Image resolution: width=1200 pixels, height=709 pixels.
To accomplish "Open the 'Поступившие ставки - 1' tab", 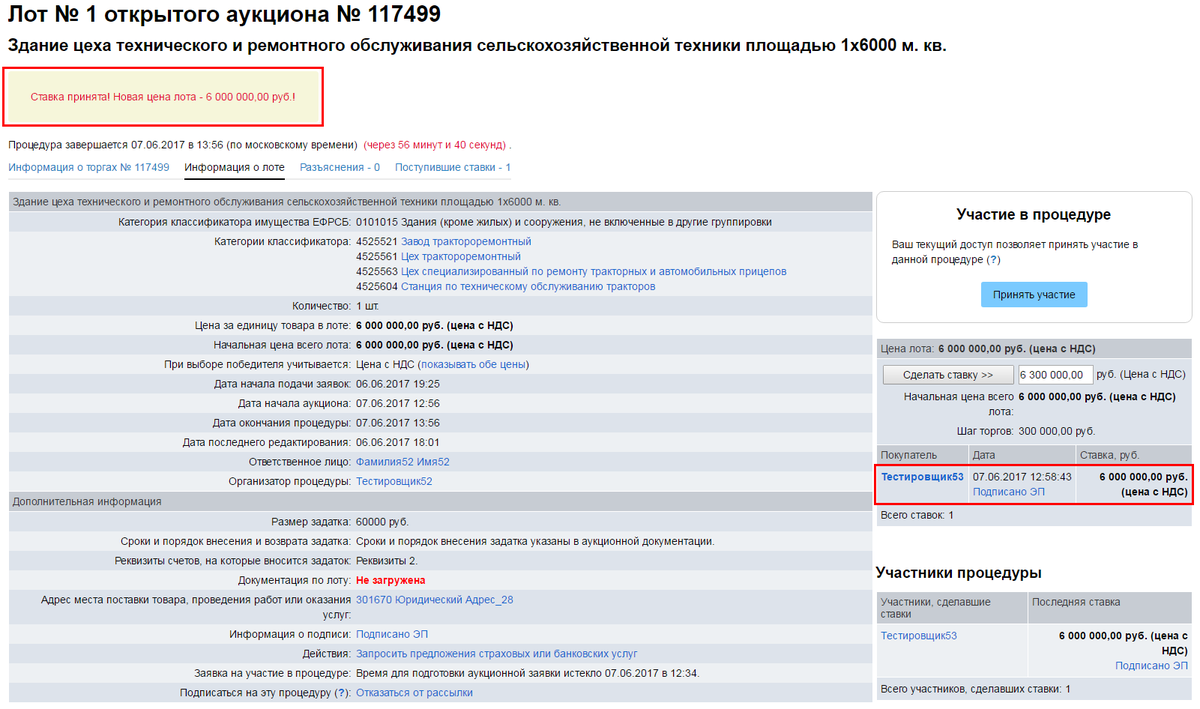I will tap(453, 167).
